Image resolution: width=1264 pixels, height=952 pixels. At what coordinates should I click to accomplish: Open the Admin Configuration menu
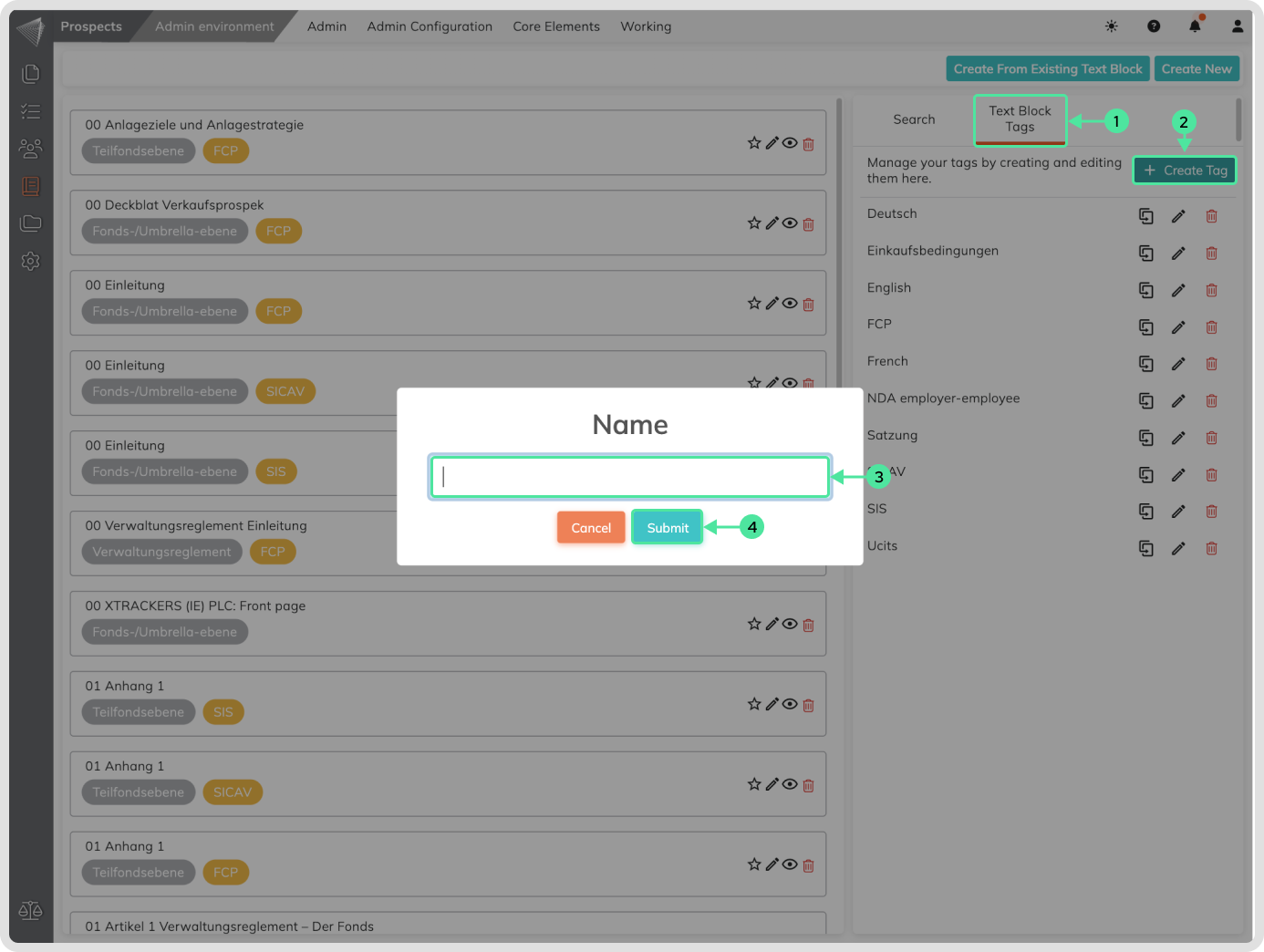[x=430, y=26]
